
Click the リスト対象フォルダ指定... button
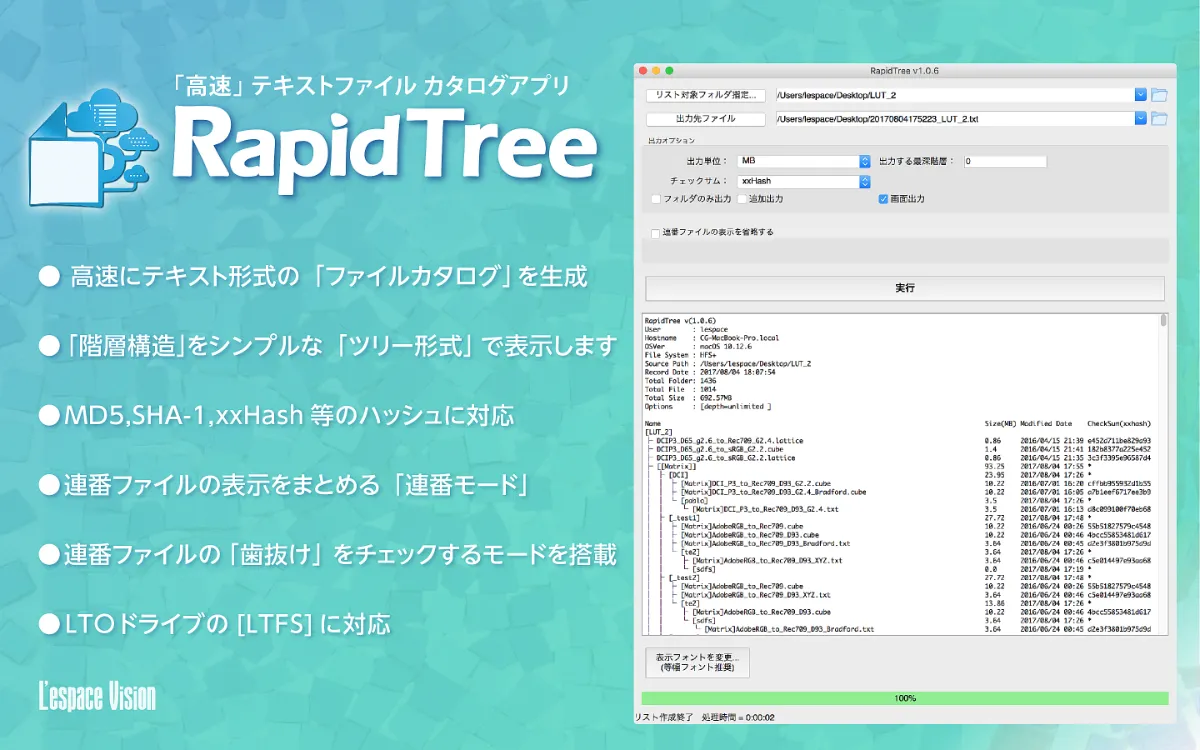705,95
